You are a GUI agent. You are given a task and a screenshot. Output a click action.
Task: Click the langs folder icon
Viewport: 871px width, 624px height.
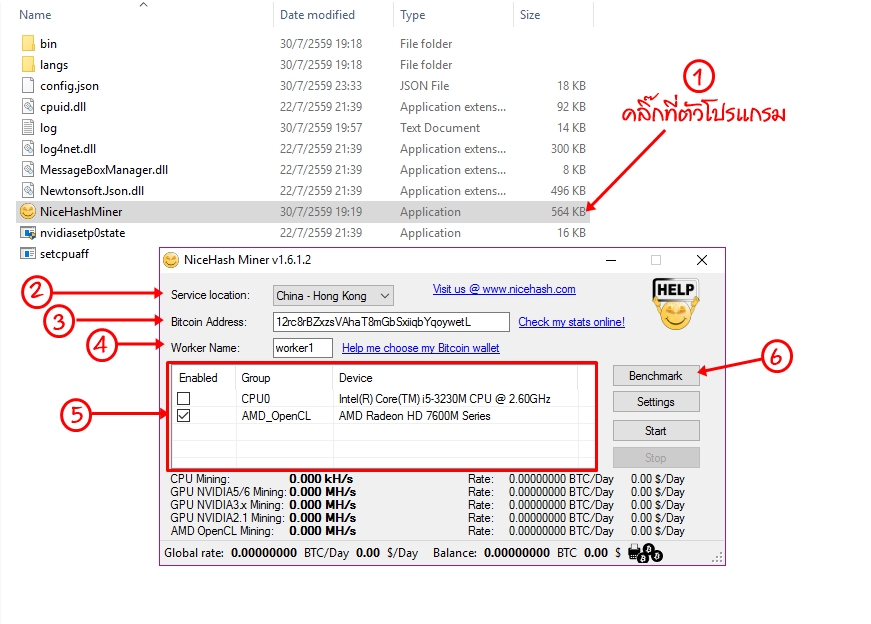point(28,64)
